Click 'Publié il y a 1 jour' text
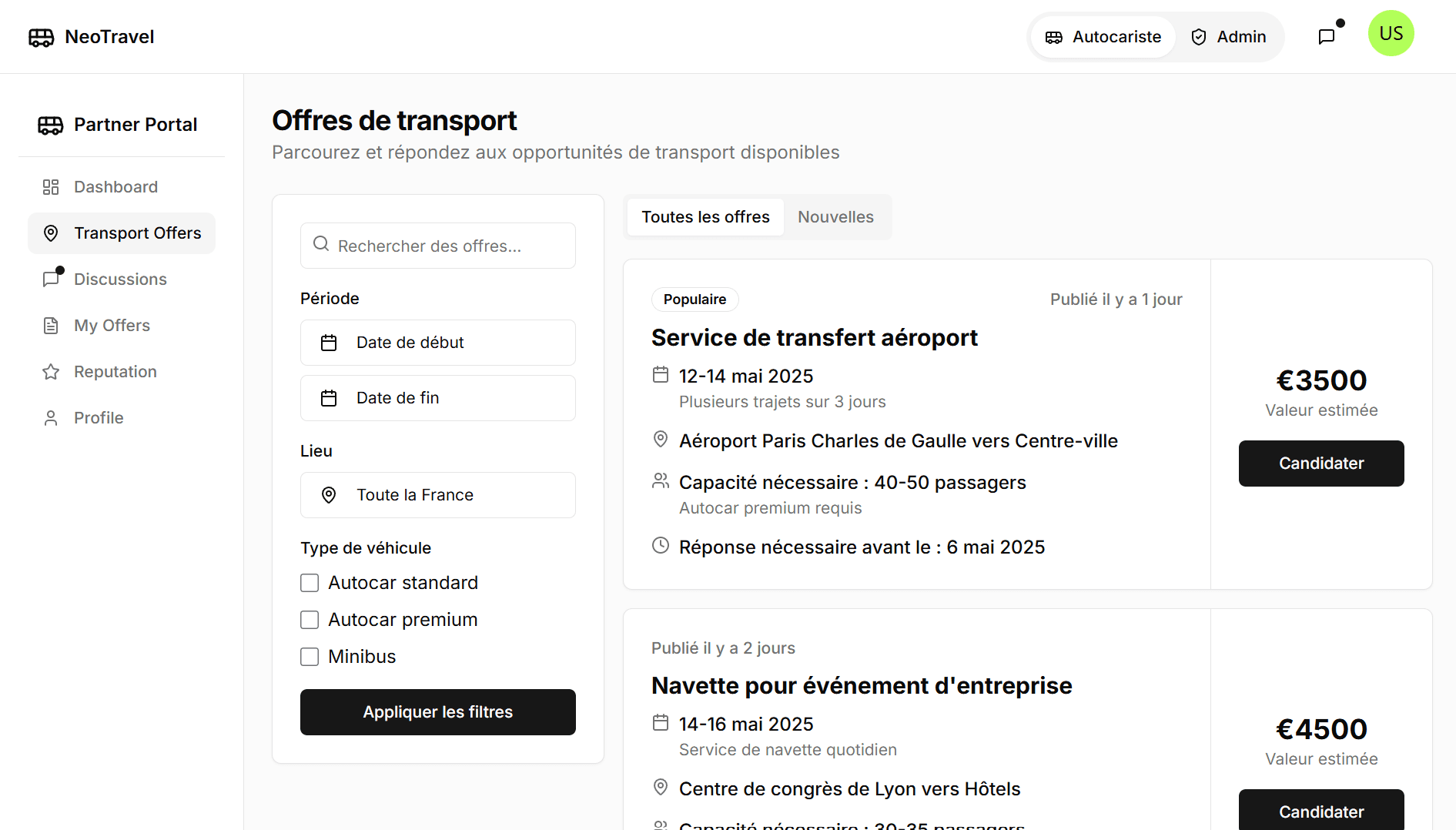1456x830 pixels. (1116, 300)
